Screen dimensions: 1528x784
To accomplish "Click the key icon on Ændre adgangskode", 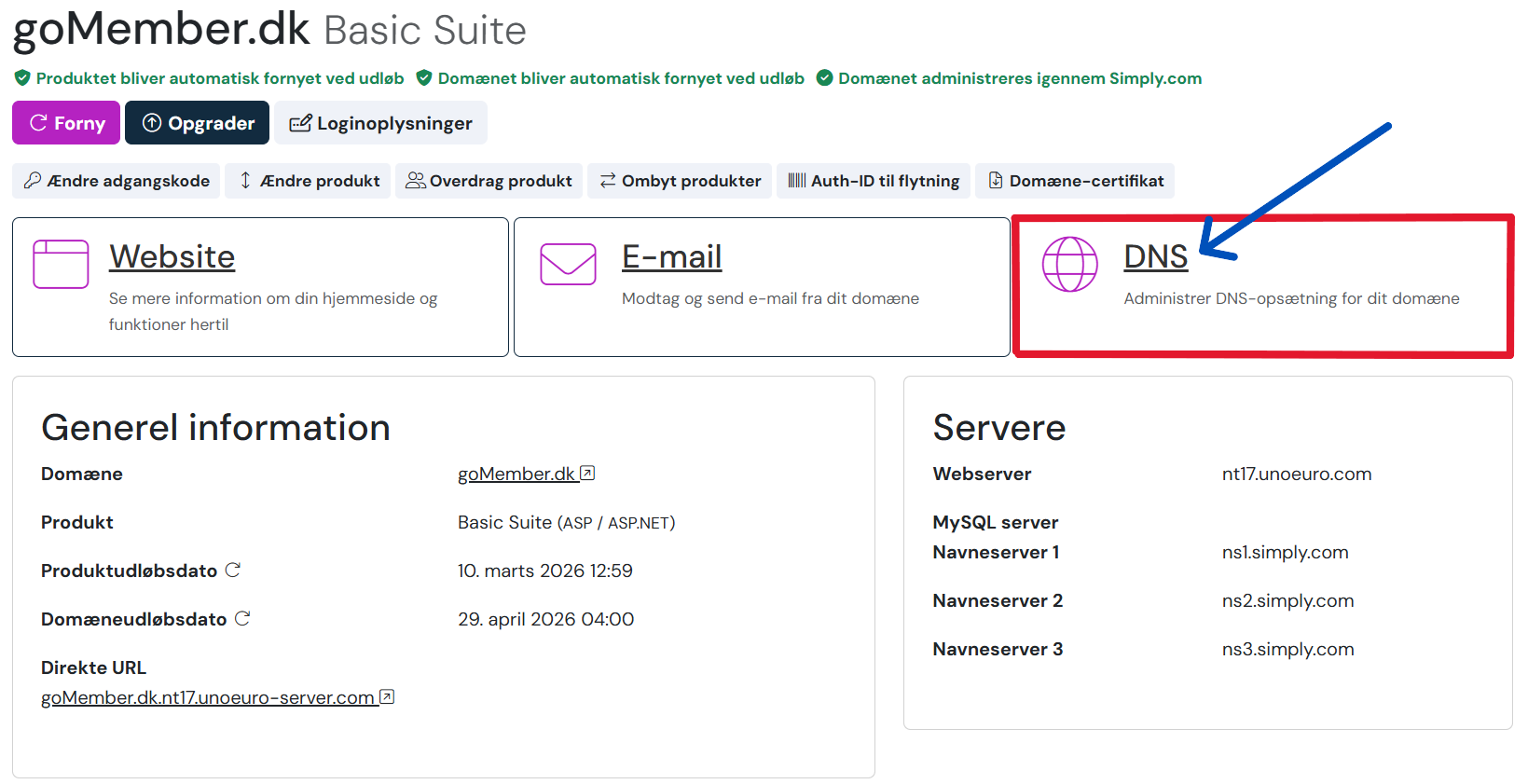I will [33, 180].
